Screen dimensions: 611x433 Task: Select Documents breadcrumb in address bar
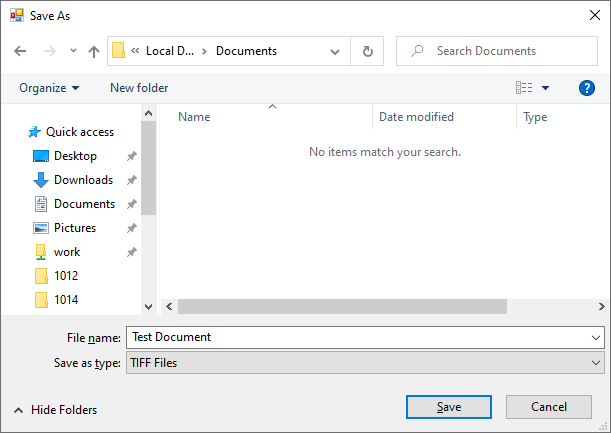point(246,51)
